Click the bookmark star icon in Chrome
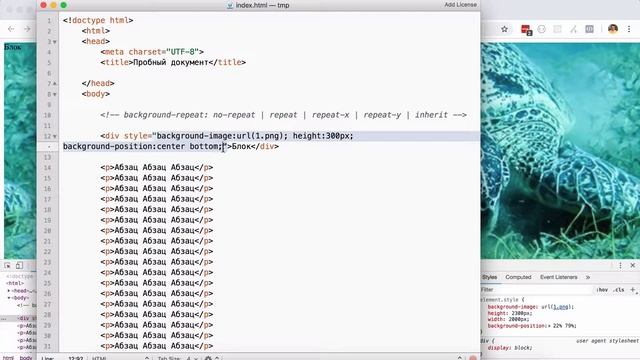The image size is (640, 360). click(x=504, y=29)
